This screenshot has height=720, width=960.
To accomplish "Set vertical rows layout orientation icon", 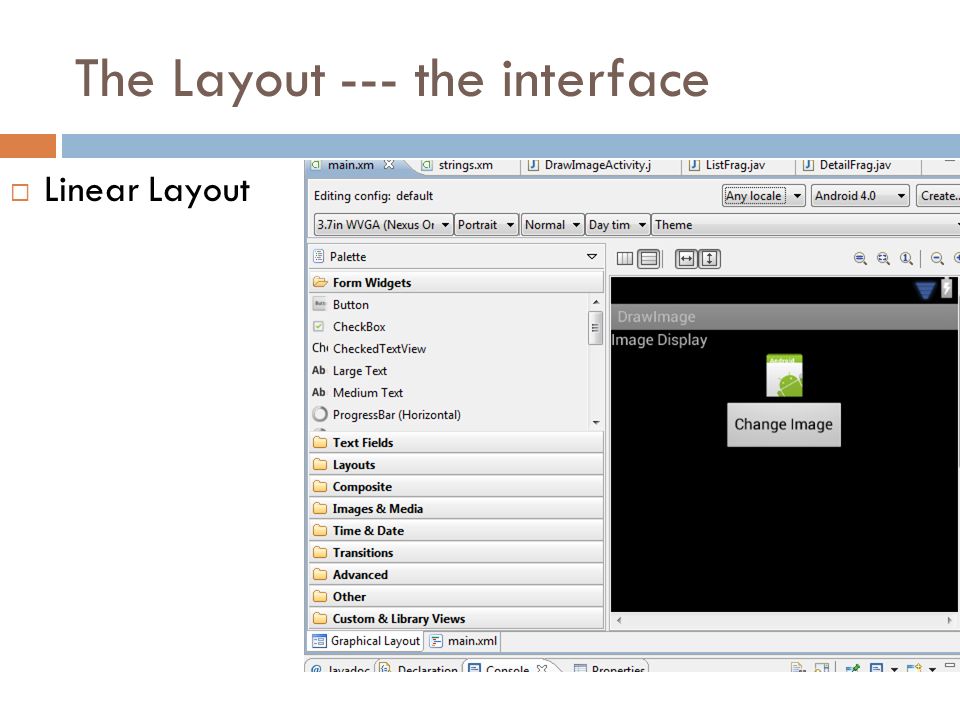I will tap(648, 258).
